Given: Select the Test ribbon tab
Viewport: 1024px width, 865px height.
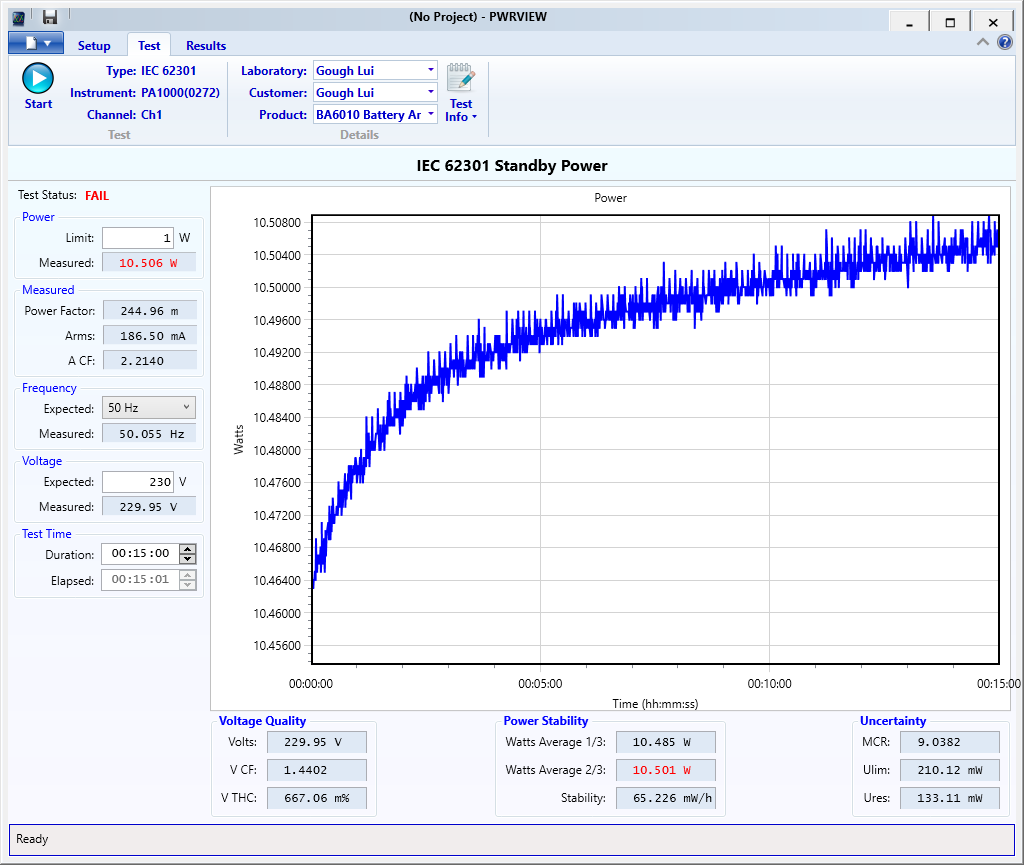Looking at the screenshot, I should point(149,46).
